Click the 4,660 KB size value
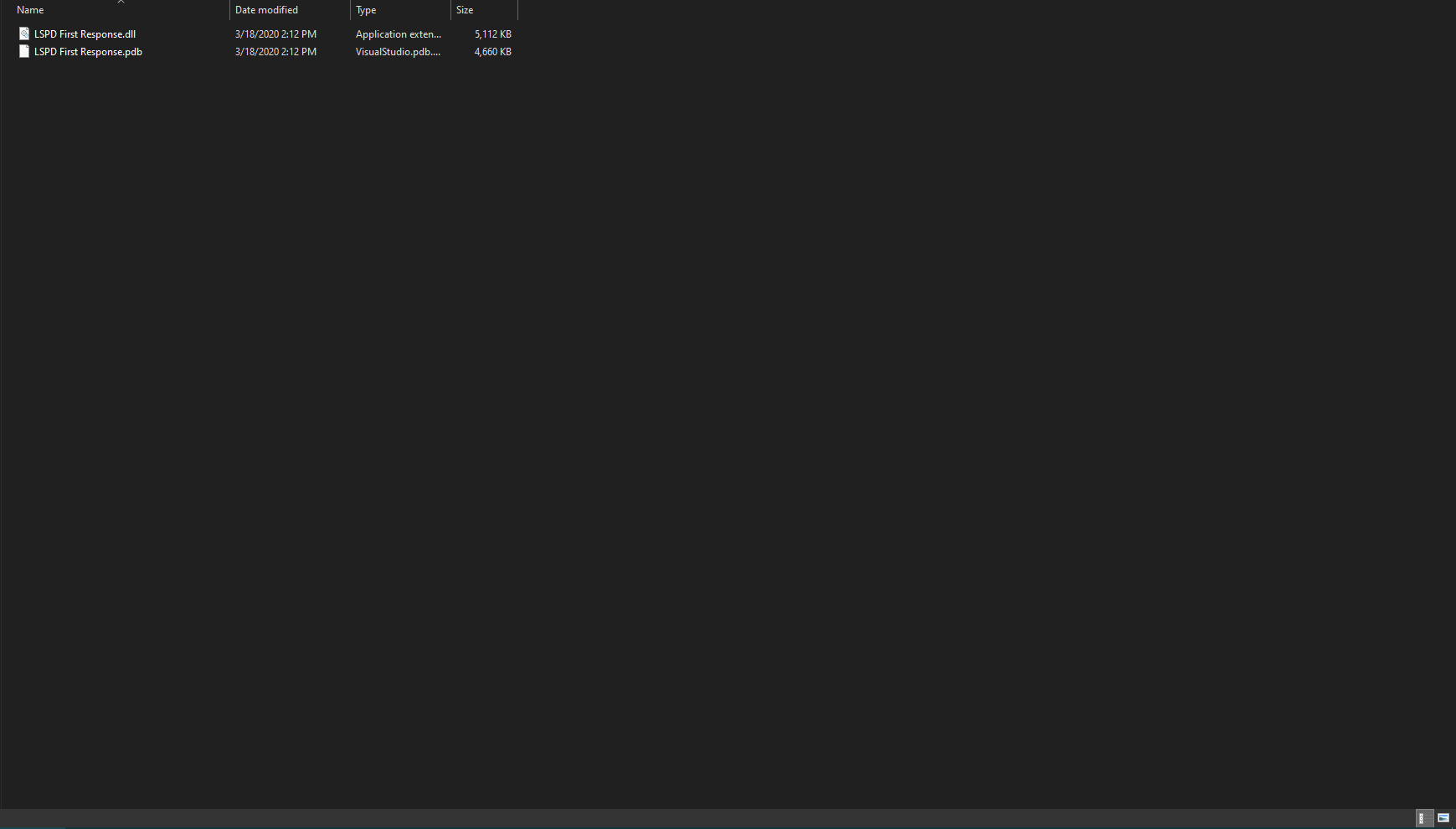This screenshot has width=1456, height=829. (493, 52)
